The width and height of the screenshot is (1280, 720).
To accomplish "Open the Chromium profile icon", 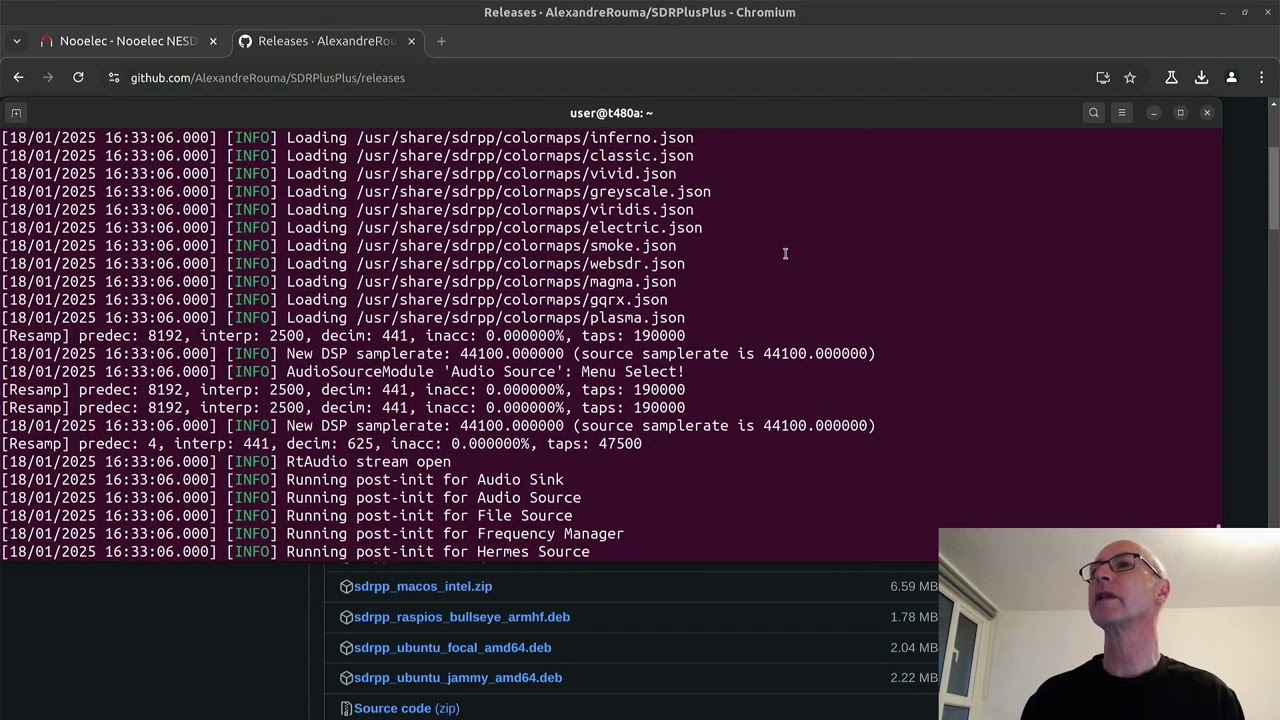I will click(1232, 77).
